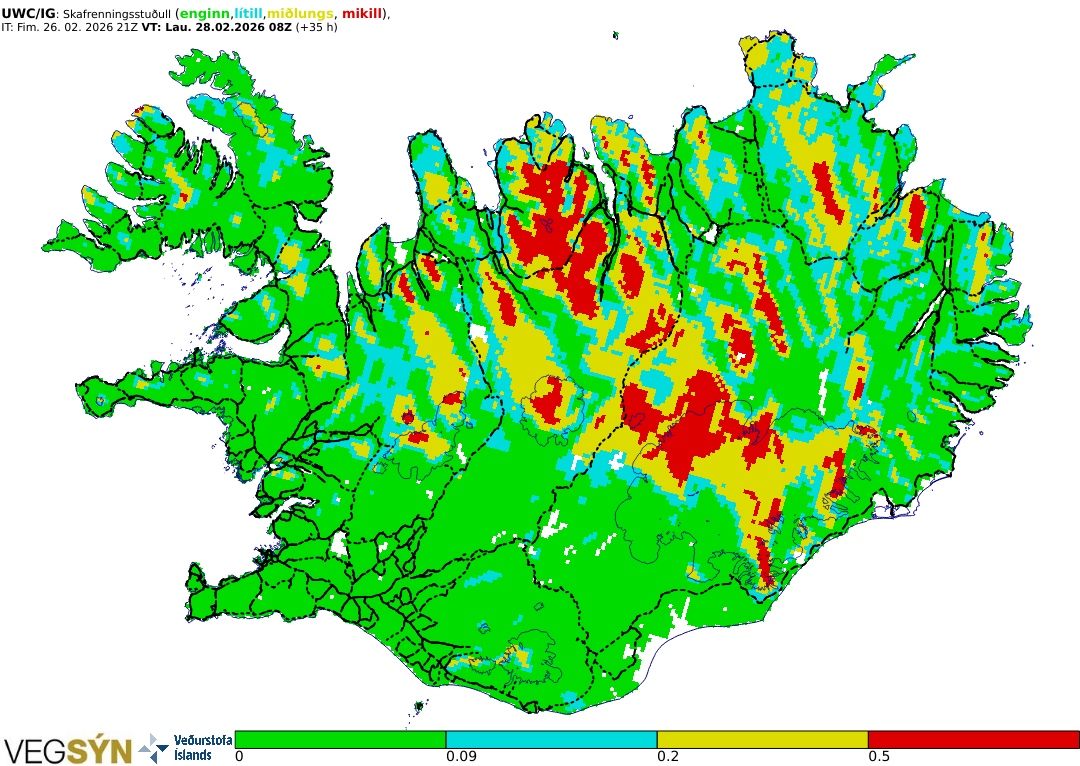Click the legend value '0.5'
The width and height of the screenshot is (1080, 766).
879,756
